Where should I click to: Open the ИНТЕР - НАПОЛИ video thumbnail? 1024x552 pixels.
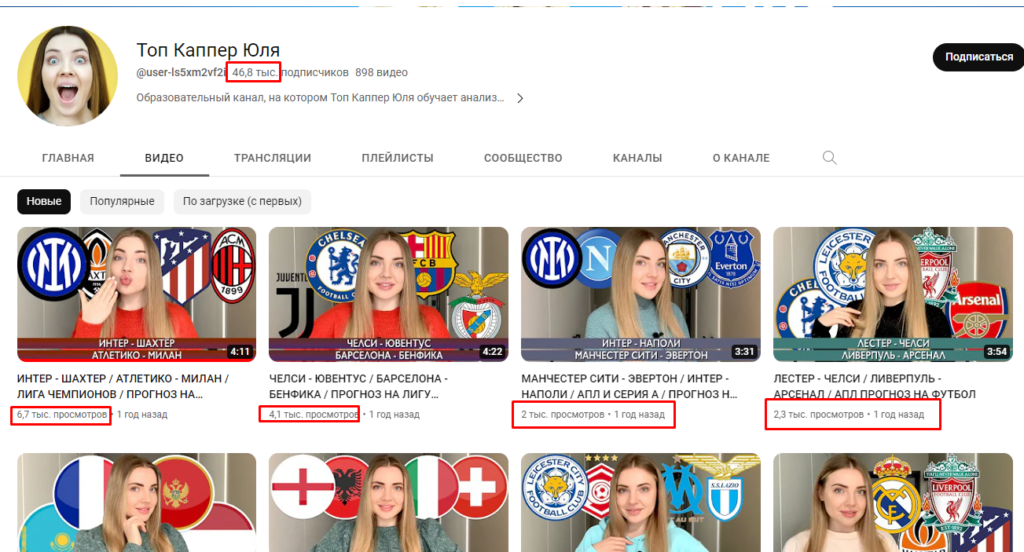click(641, 294)
